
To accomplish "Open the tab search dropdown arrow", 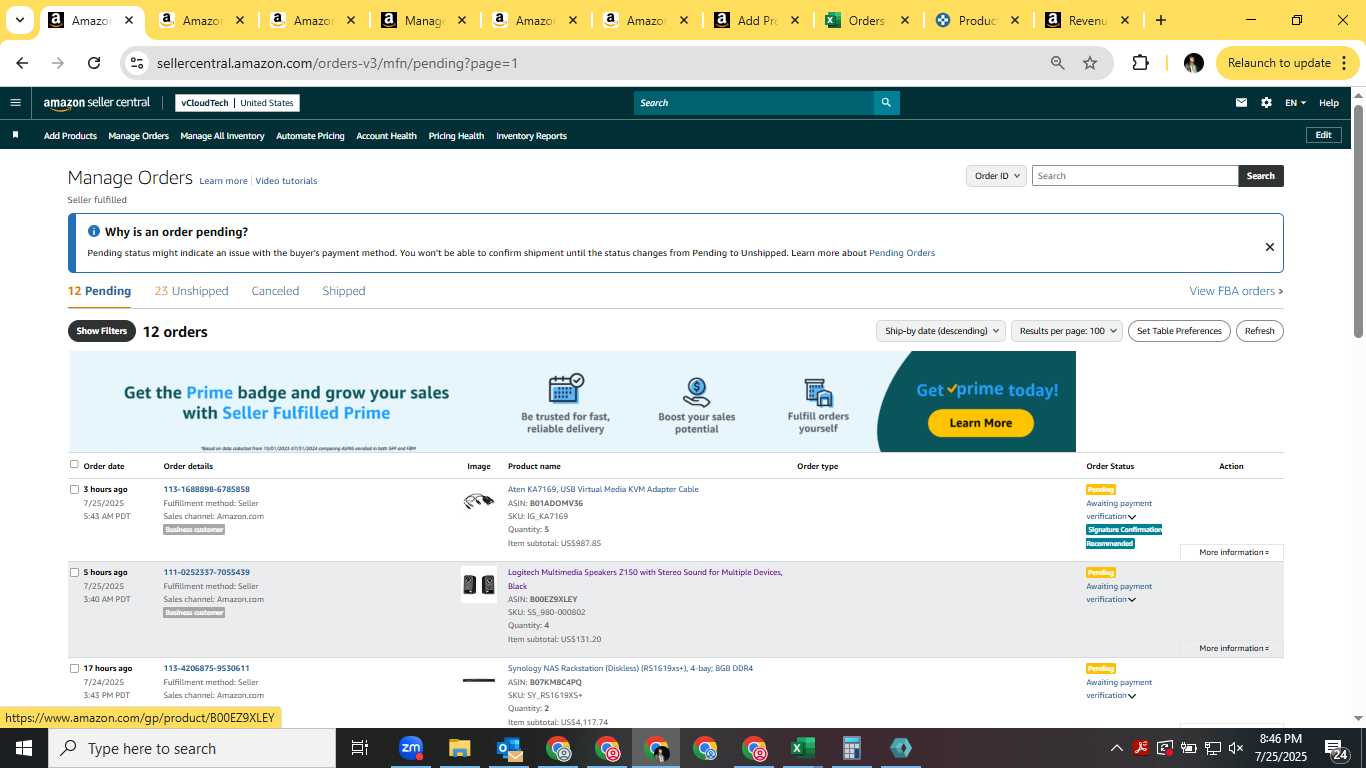I will point(19,20).
